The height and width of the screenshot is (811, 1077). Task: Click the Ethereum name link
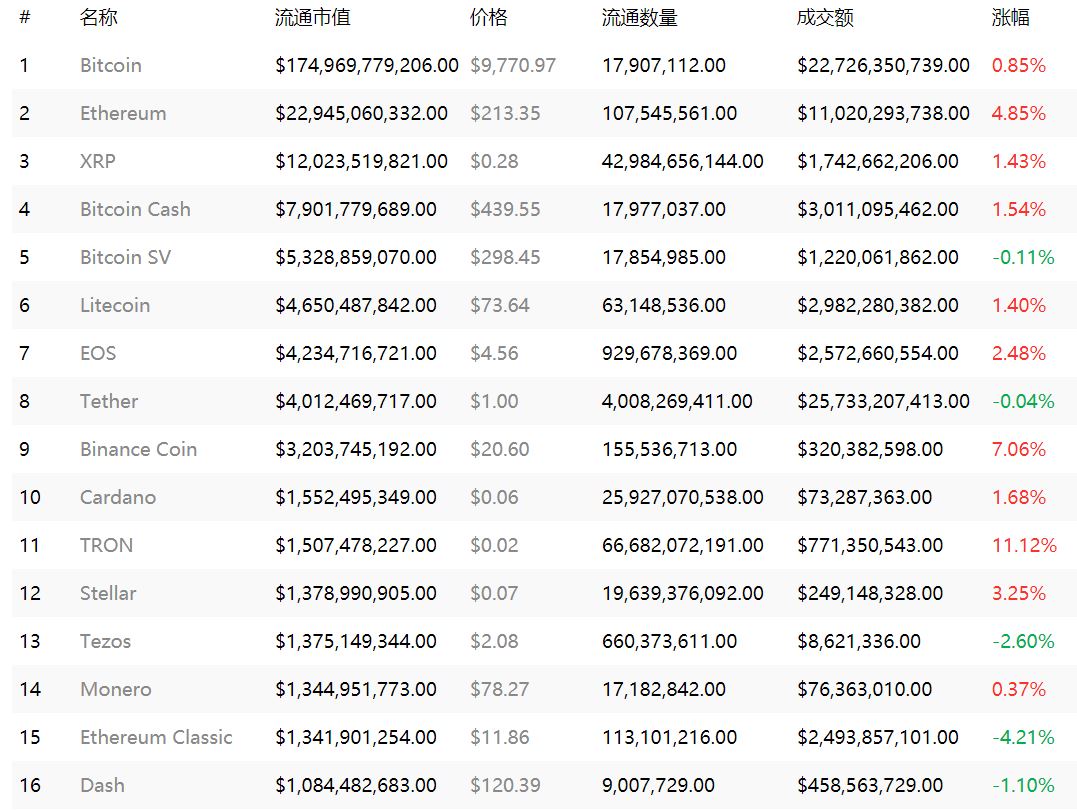pyautogui.click(x=123, y=113)
